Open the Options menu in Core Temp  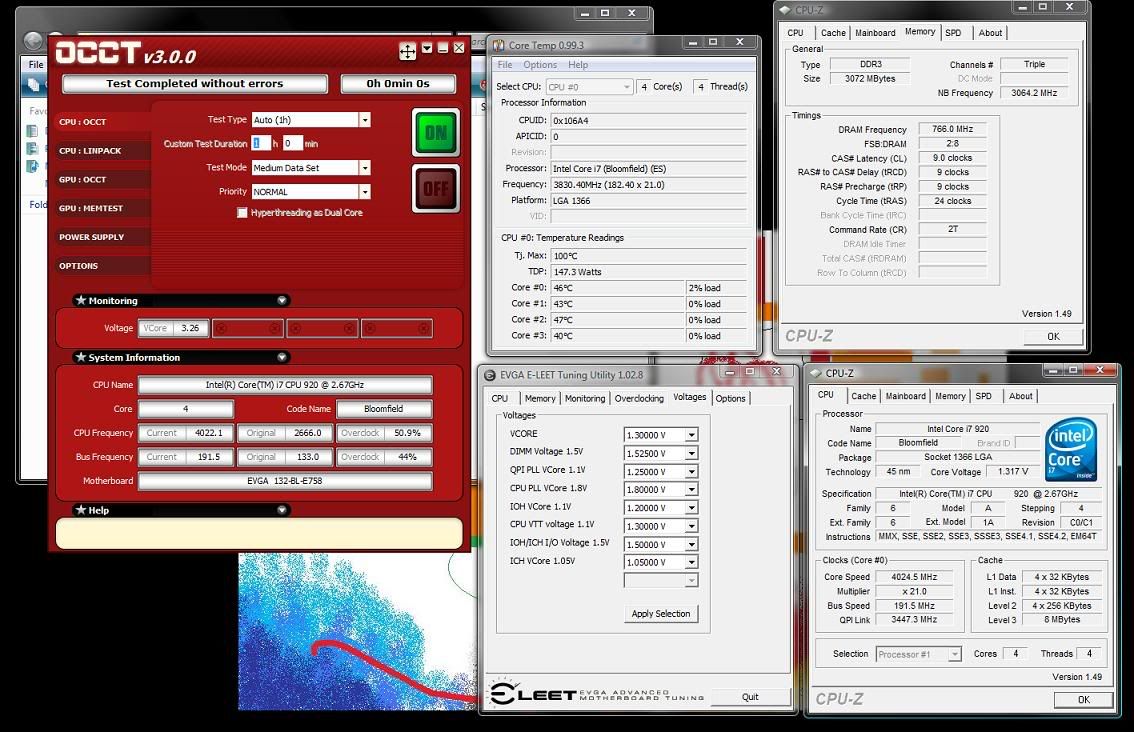point(540,64)
